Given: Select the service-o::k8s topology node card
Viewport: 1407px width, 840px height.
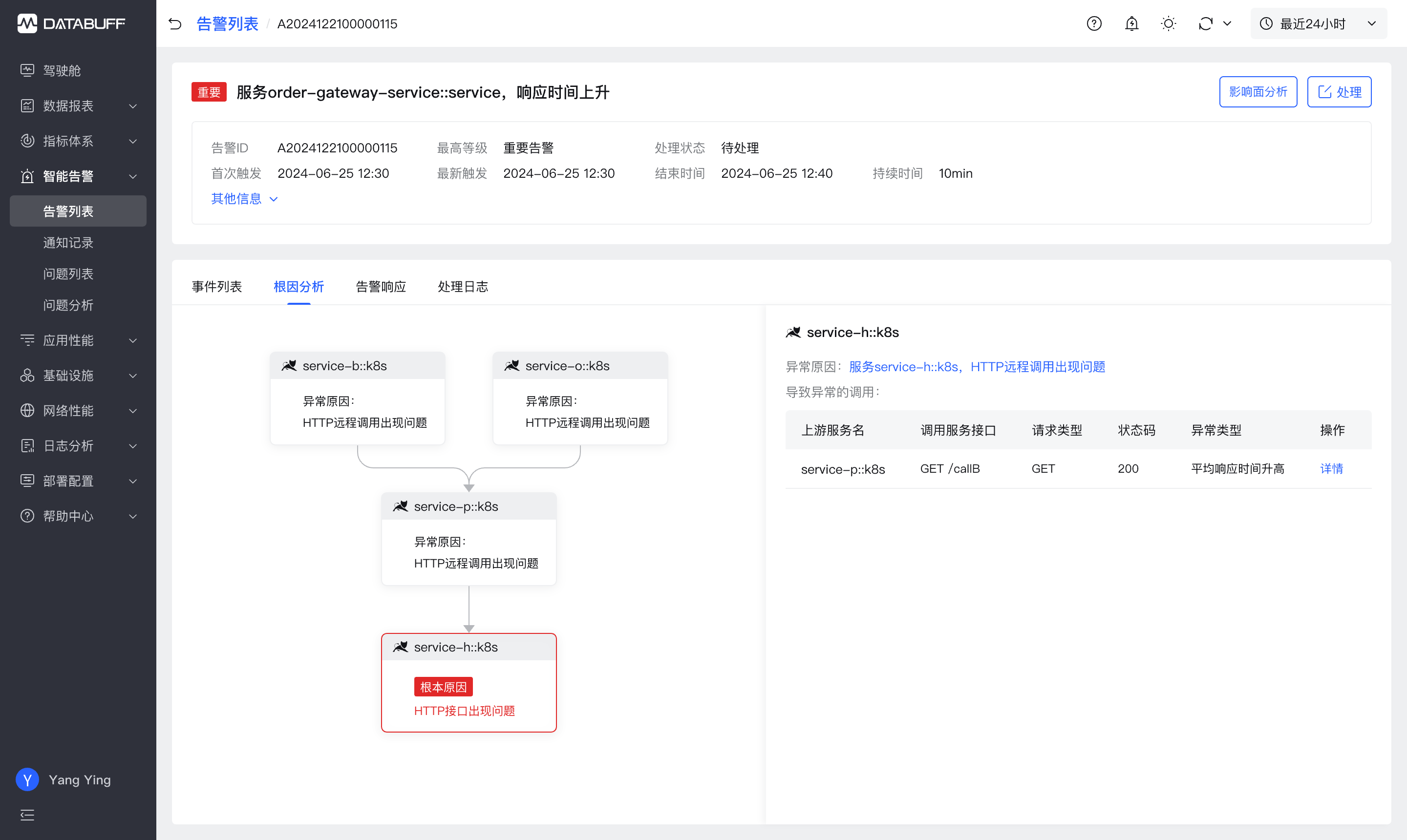Looking at the screenshot, I should pyautogui.click(x=580, y=399).
